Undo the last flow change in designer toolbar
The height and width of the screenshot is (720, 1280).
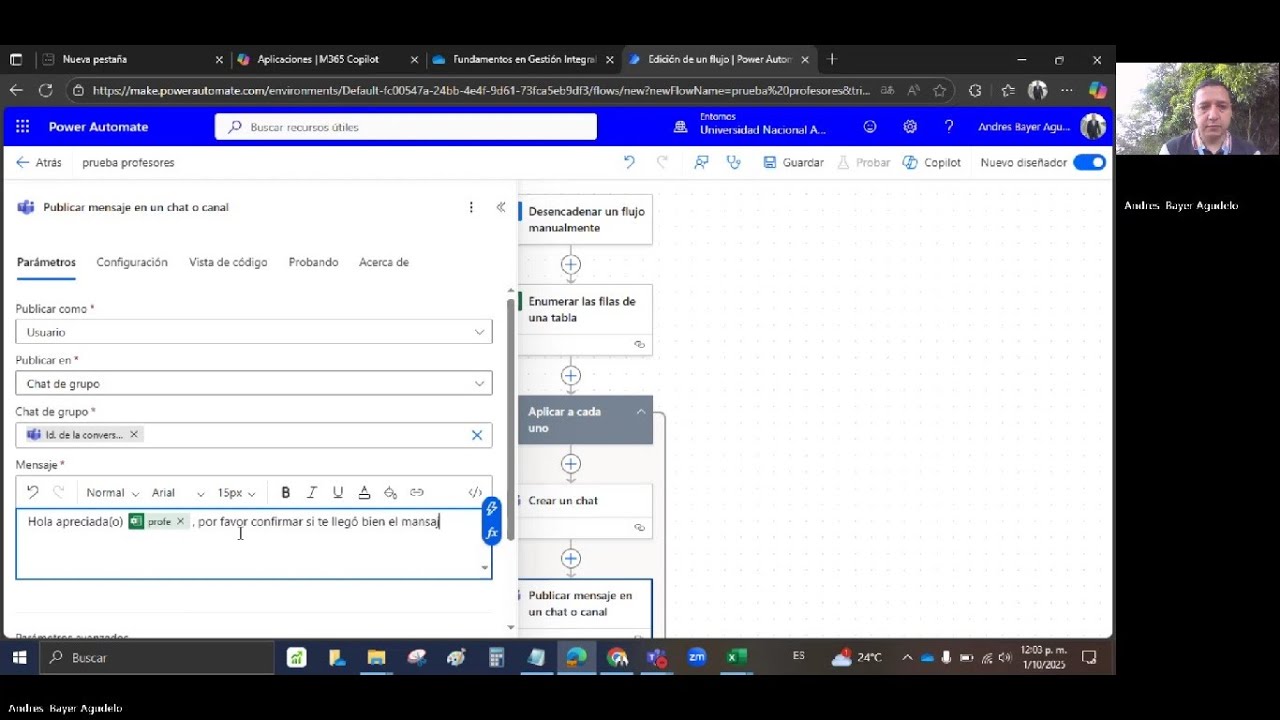tap(629, 162)
